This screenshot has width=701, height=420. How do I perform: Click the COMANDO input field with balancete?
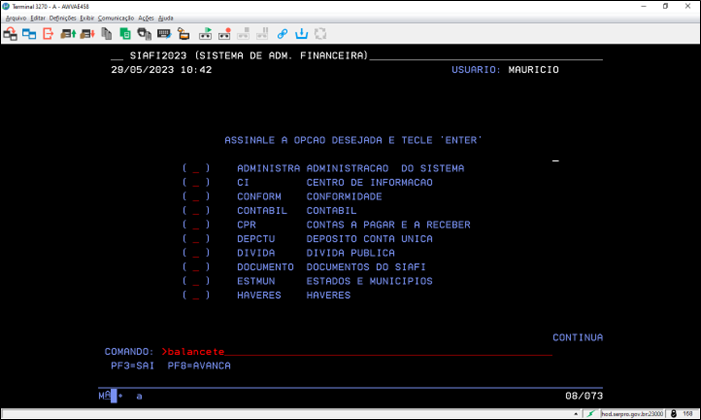point(356,352)
